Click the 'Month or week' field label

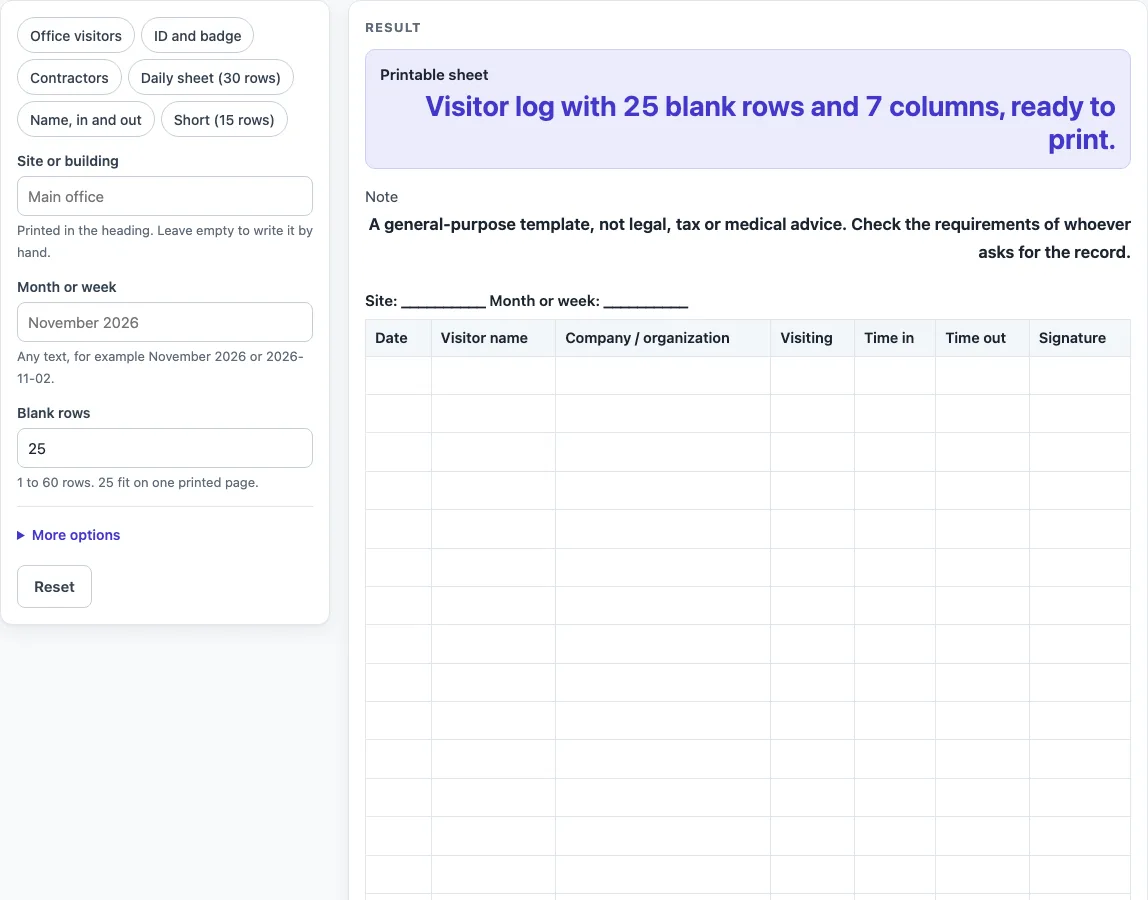click(67, 287)
